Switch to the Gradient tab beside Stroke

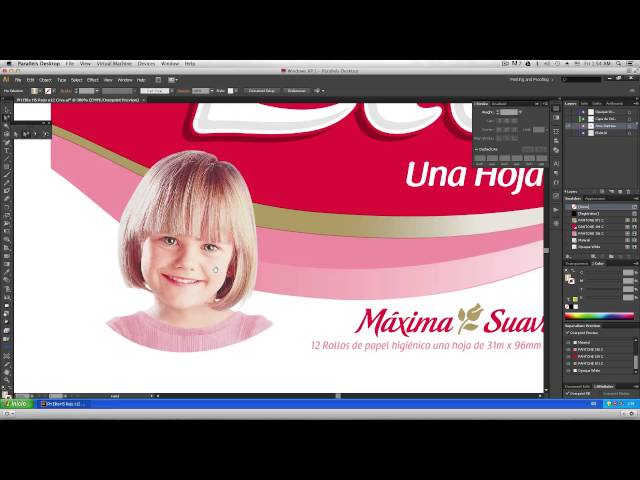[499, 104]
